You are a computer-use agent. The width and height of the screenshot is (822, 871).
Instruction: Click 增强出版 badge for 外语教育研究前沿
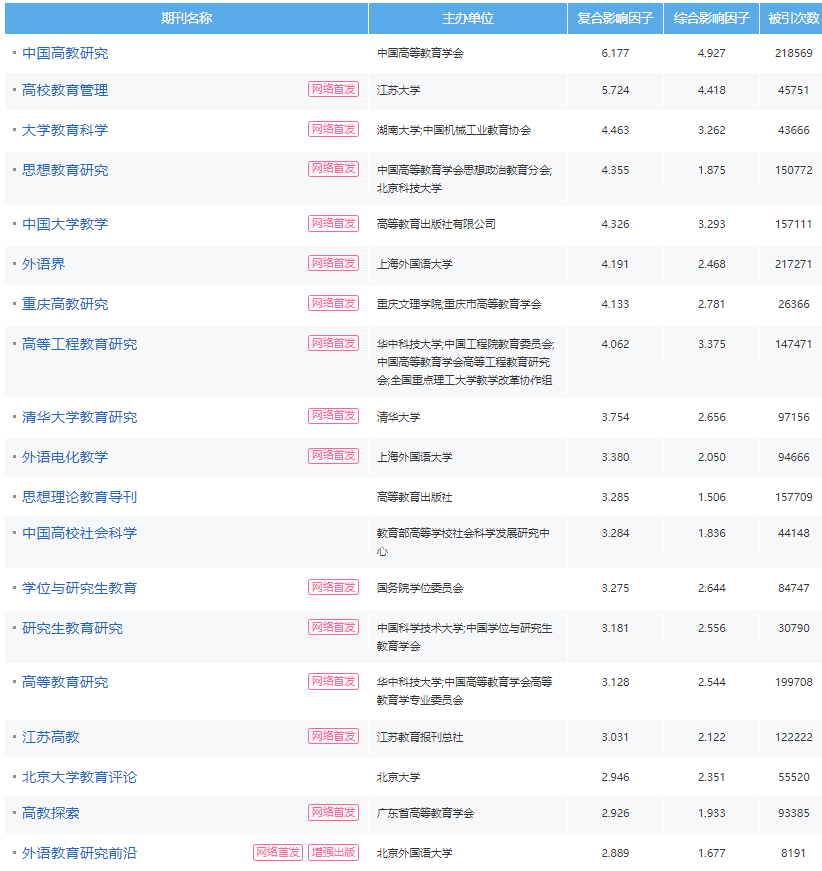[x=333, y=852]
